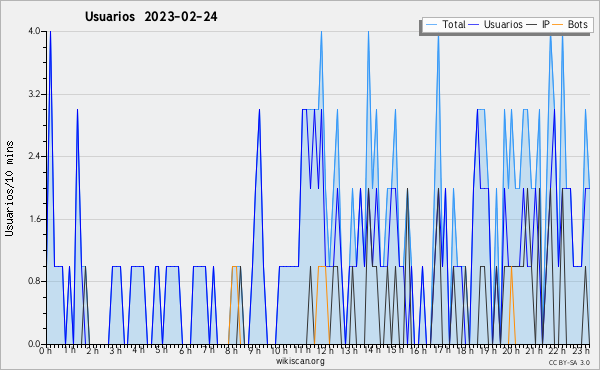Click the x-axis label '0 h'
Image resolution: width=600 pixels, height=370 pixels.
(46, 351)
